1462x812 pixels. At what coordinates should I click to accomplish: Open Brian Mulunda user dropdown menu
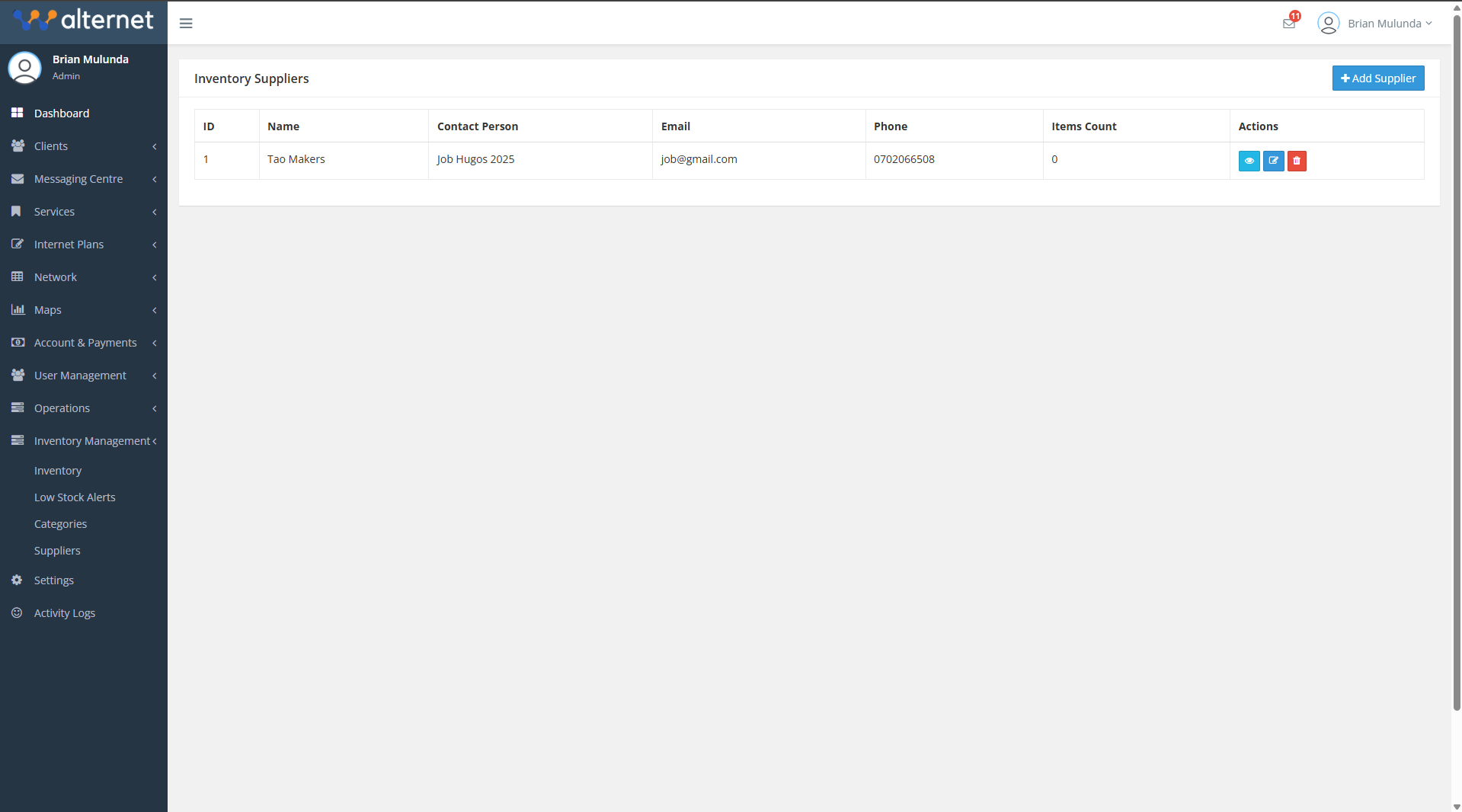(1390, 24)
